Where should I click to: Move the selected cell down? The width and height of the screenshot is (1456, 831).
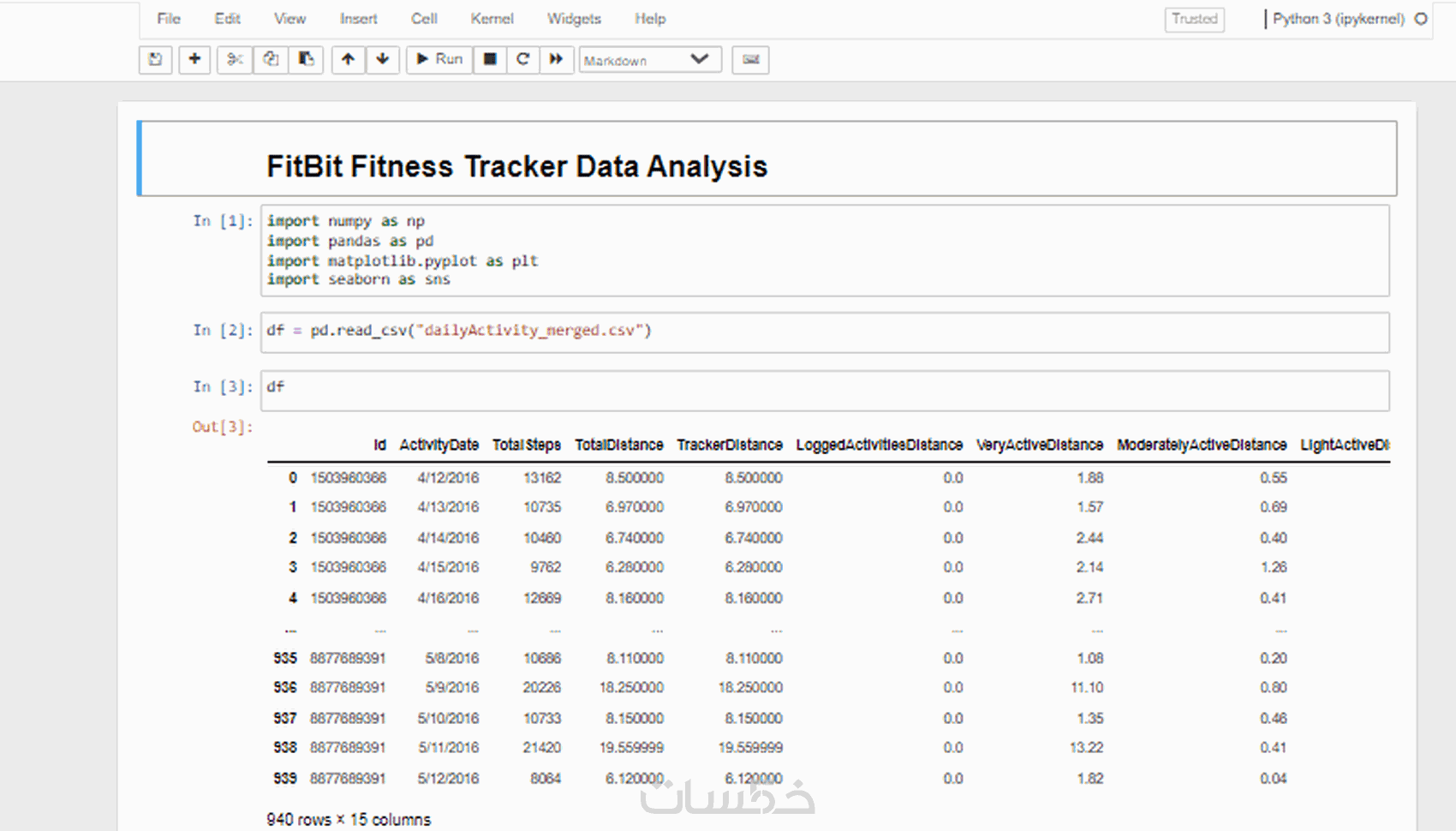pos(383,59)
